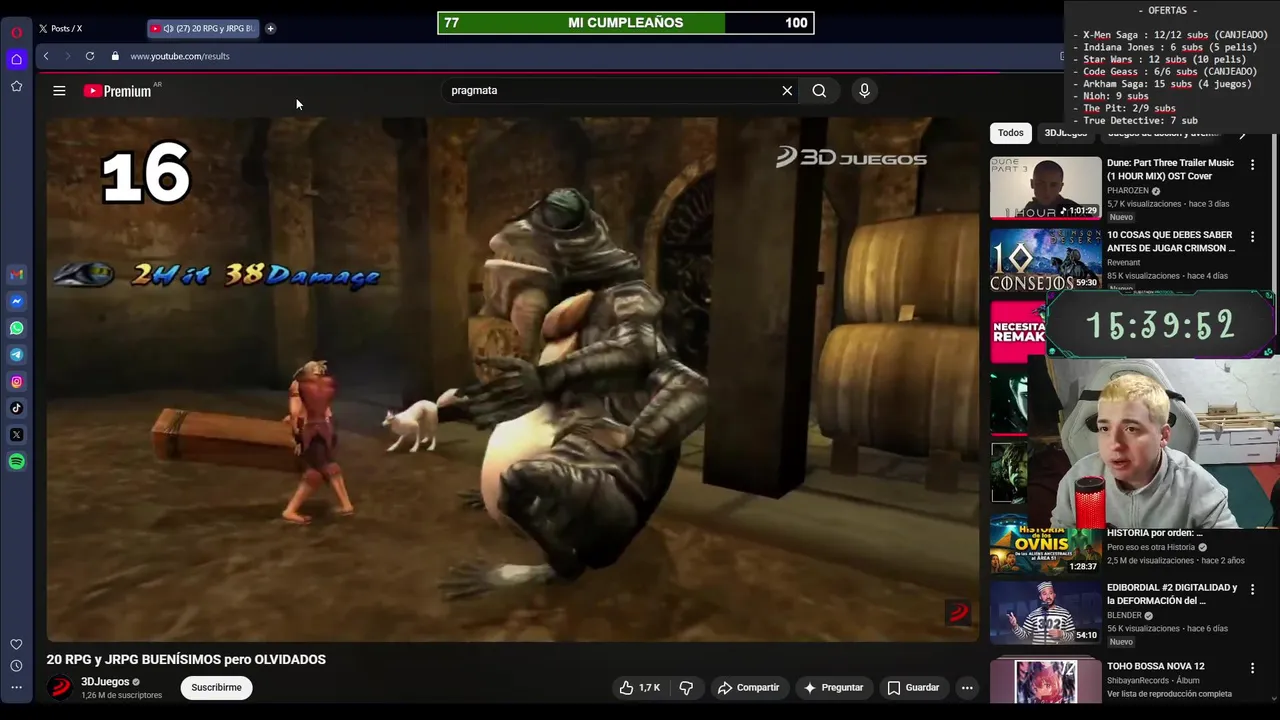Image resolution: width=1280 pixels, height=720 pixels.
Task: Dislike the video with thumbs down
Action: pyautogui.click(x=686, y=687)
